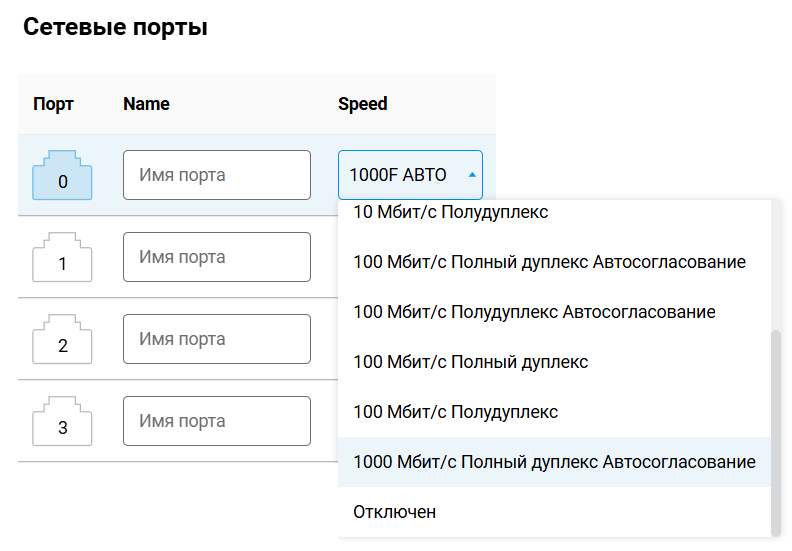Select 100 Мбит/с Полудуплекс Автосогласование option

tap(534, 312)
